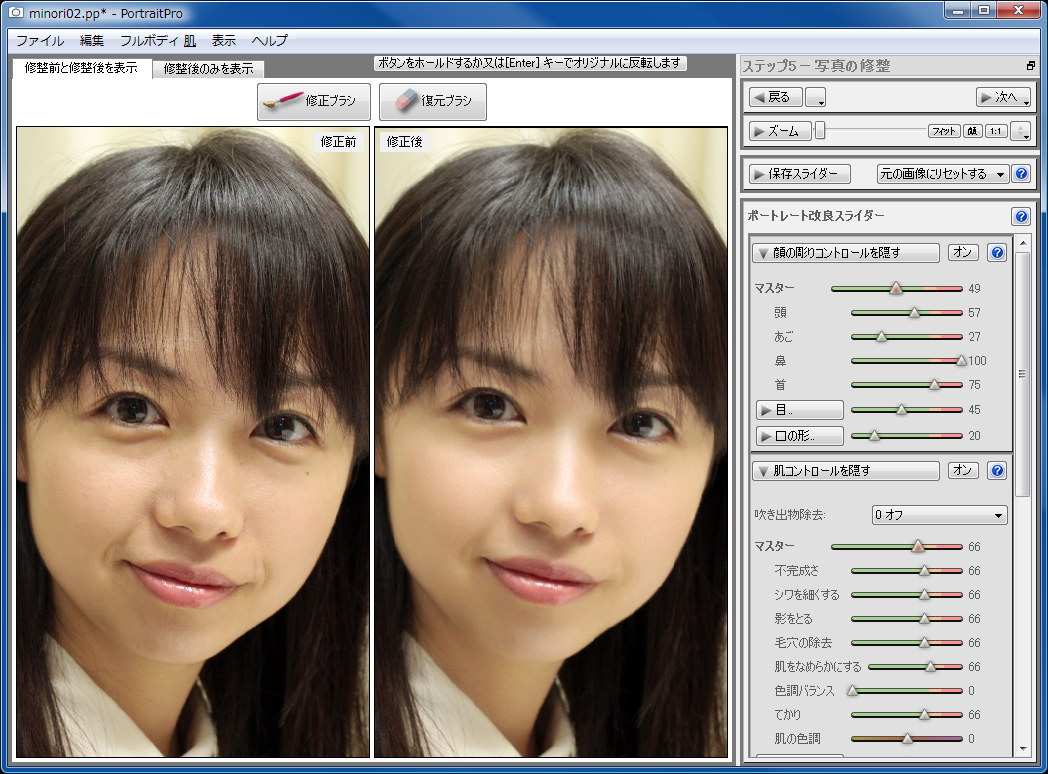Adjust the あご slider

coord(906,336)
